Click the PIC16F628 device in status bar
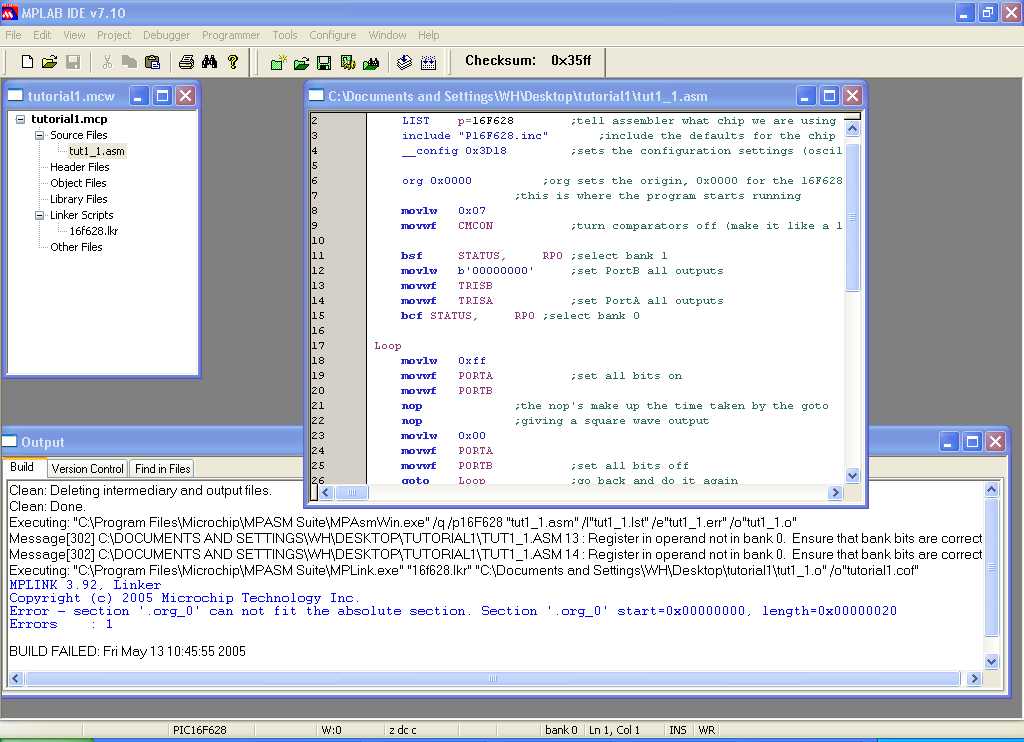Screen dimensions: 1024x742 pyautogui.click(x=199, y=730)
